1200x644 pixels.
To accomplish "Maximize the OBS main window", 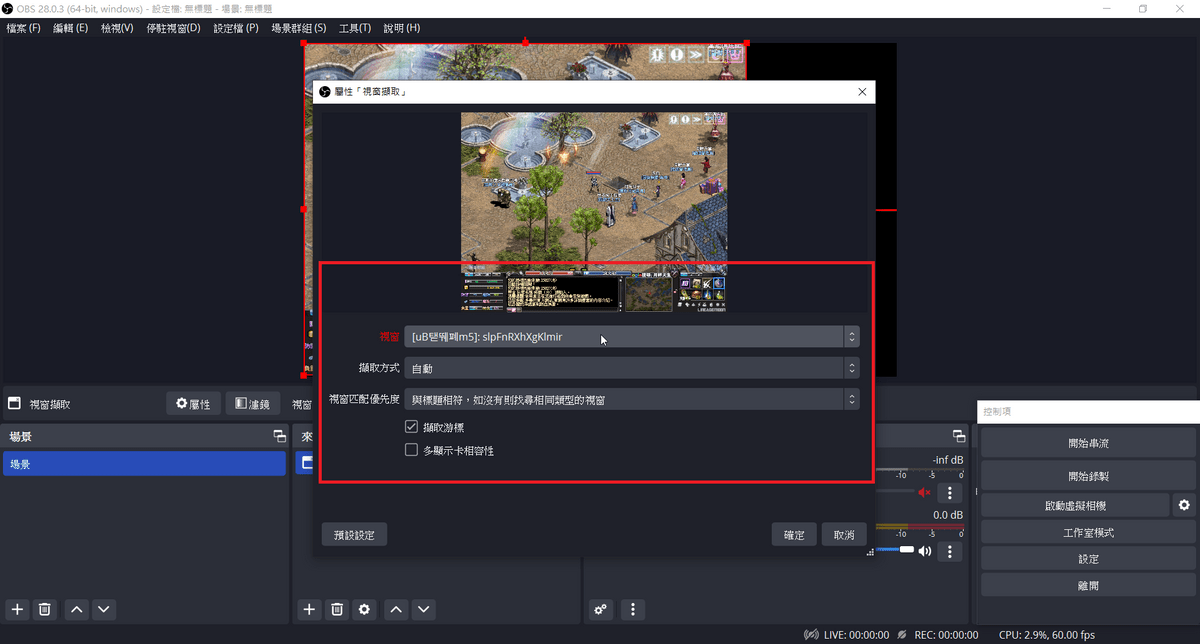I will (1142, 9).
